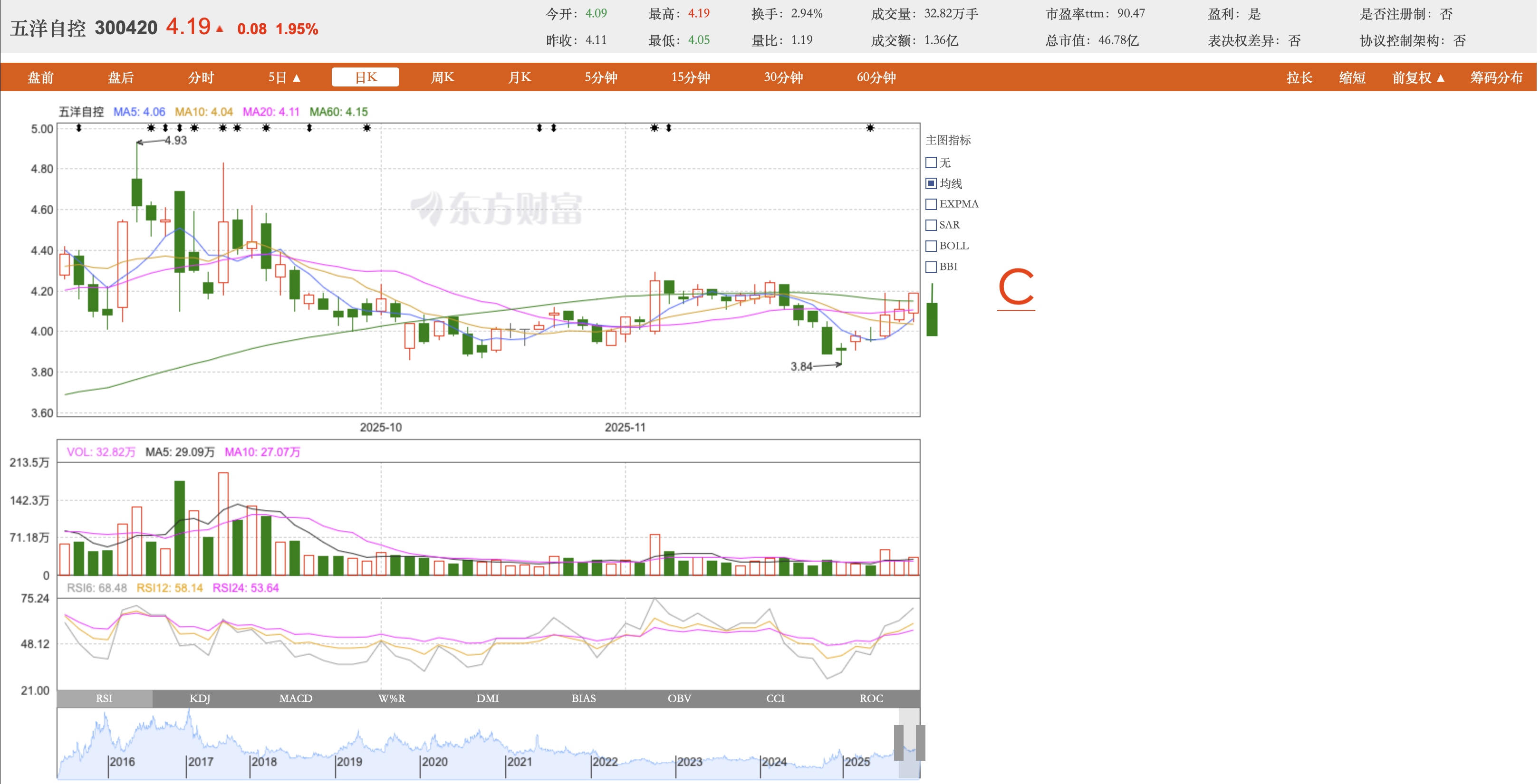Click the left handle of range selector
The image size is (1540, 784).
898,742
